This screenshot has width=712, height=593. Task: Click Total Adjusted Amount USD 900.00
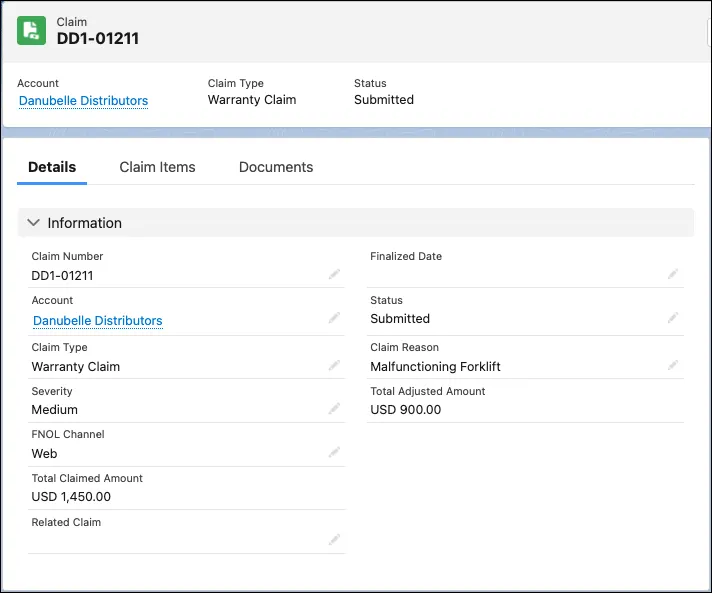point(405,410)
